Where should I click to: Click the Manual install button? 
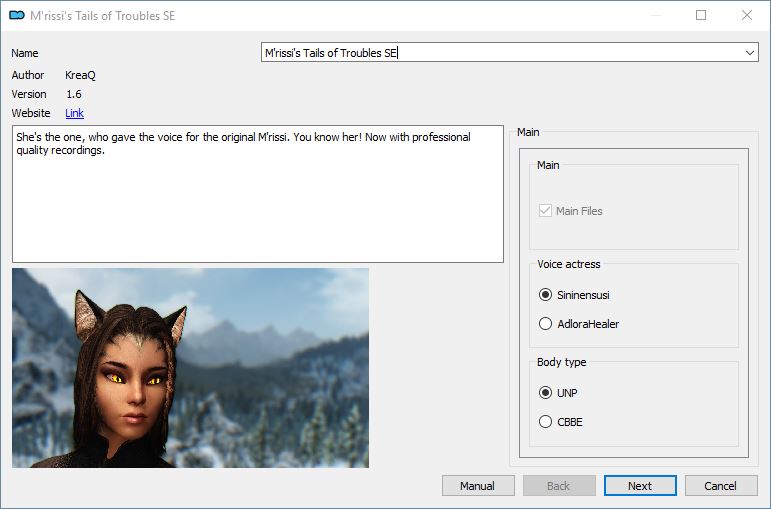coord(478,486)
